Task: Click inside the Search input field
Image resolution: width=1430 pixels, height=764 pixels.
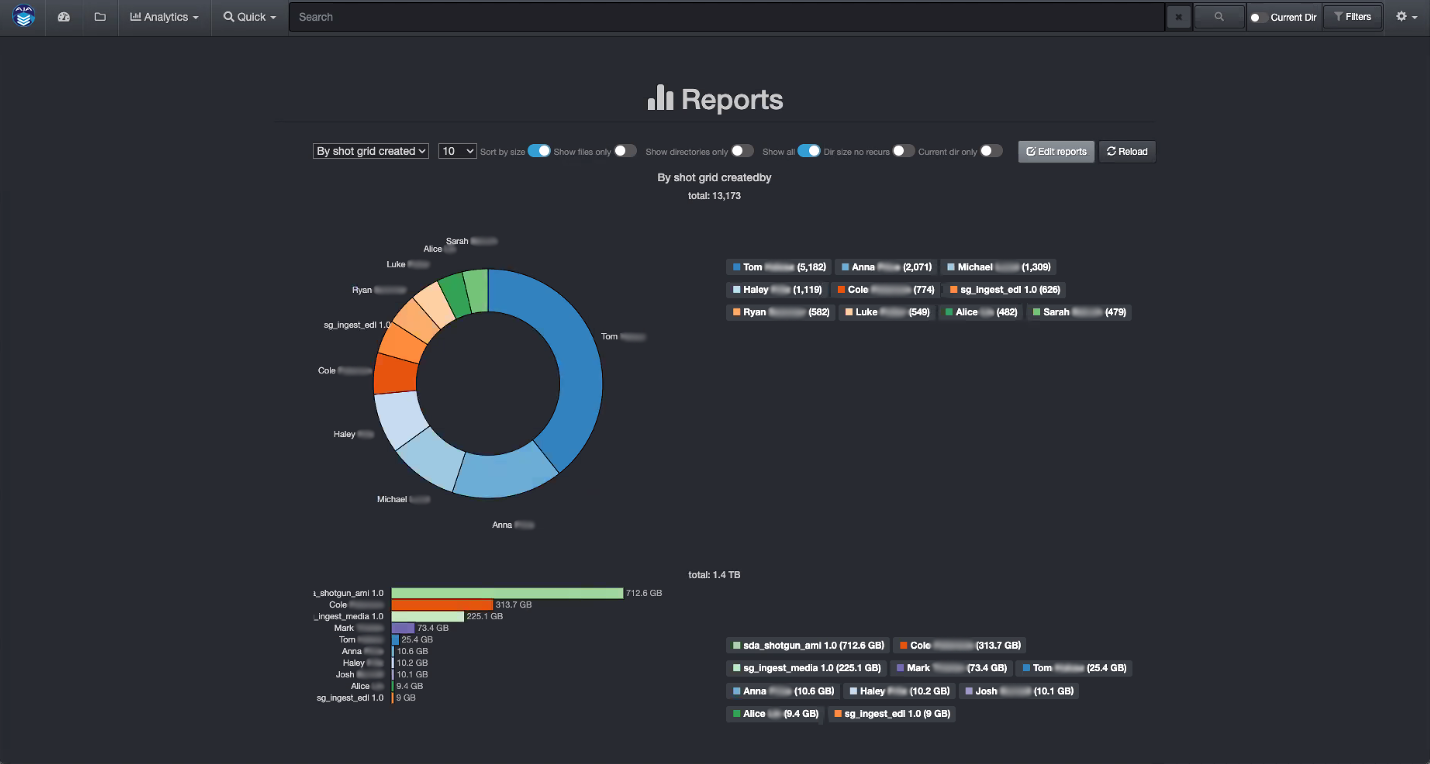Action: click(700, 17)
